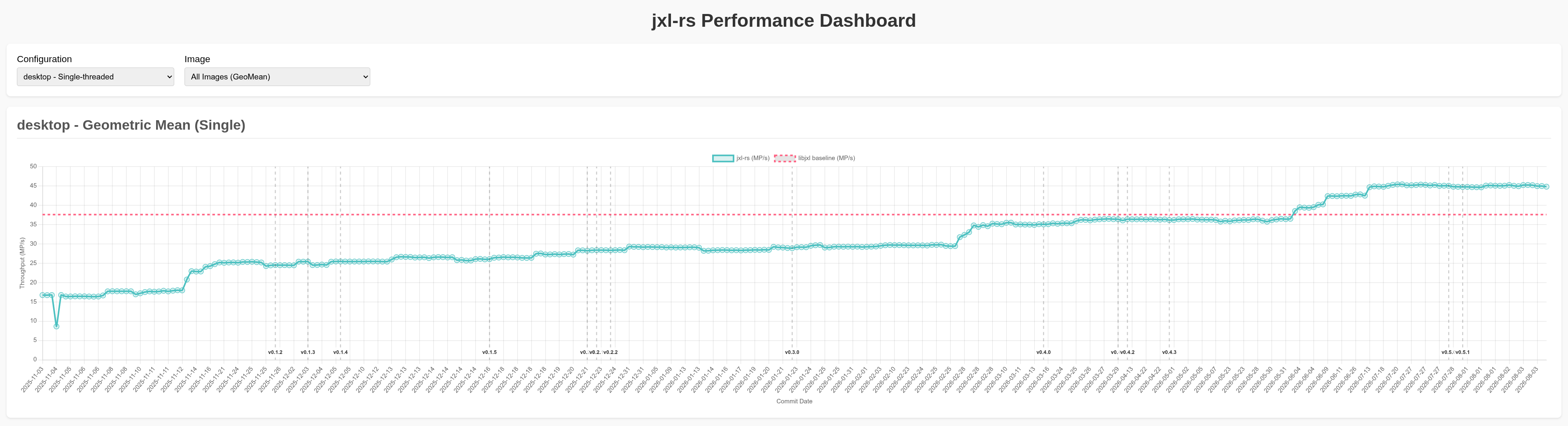
Task: Click the lowest dipped data point near 2025-11-04
Action: click(56, 327)
